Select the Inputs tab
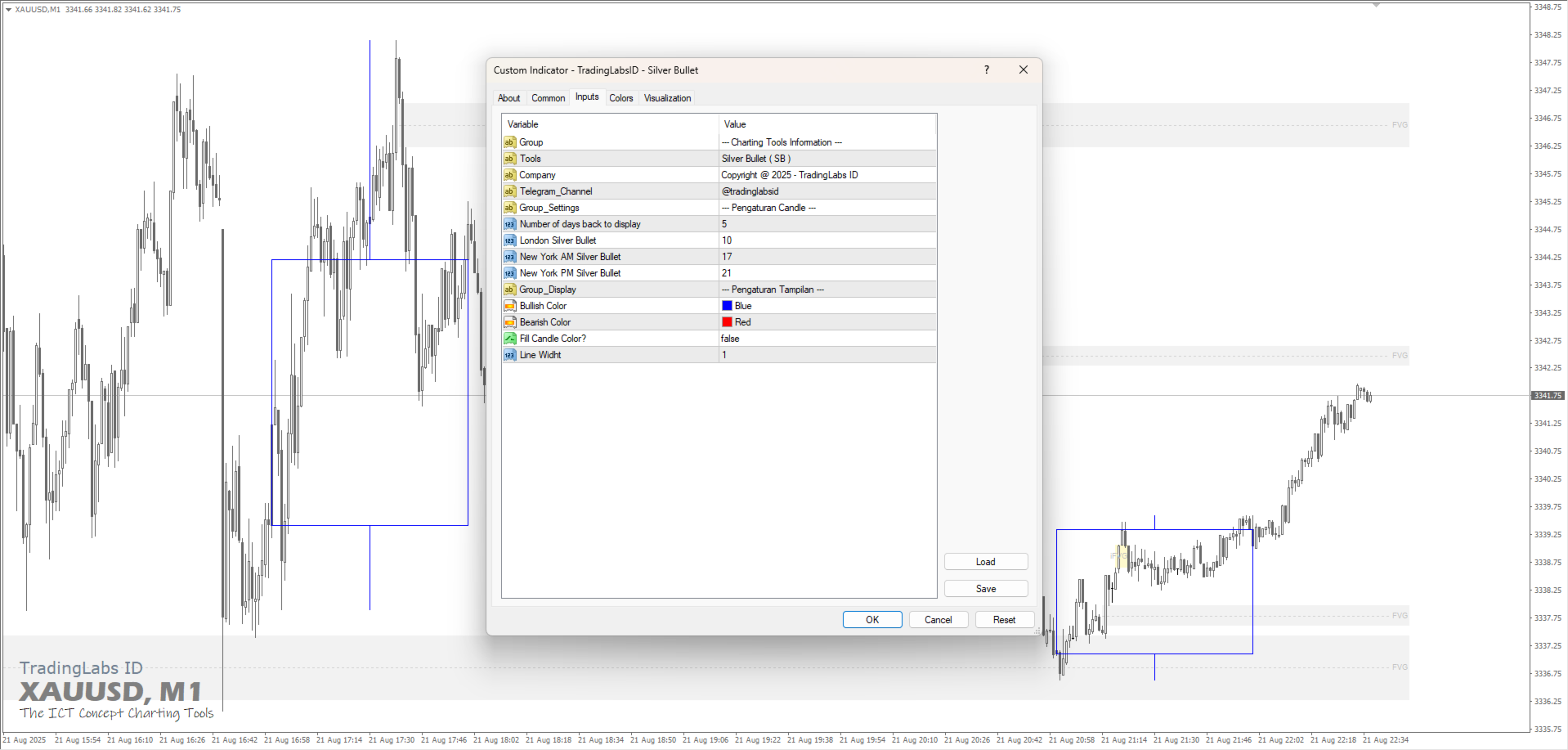1568x750 pixels. (x=587, y=97)
